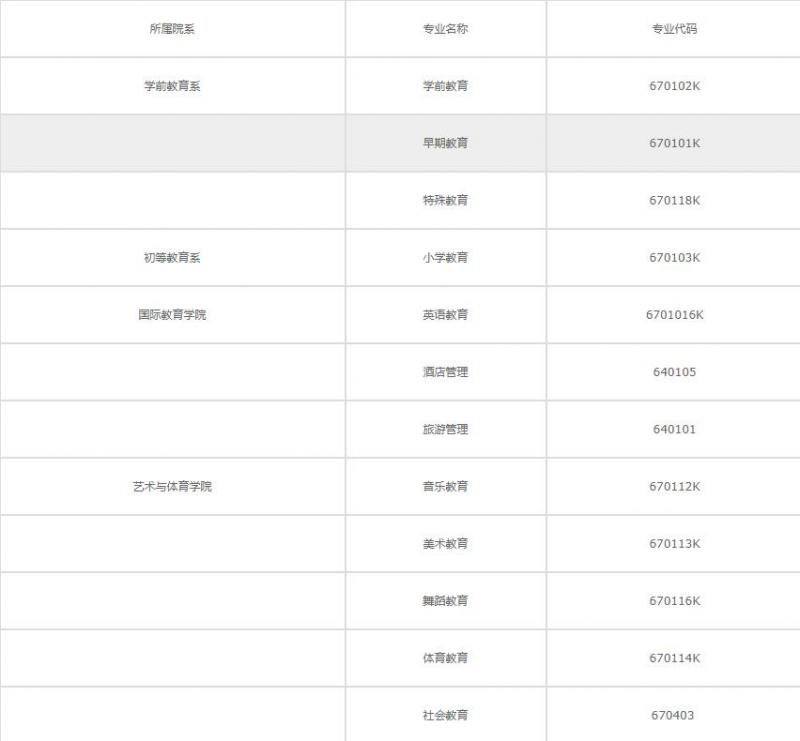Screen dimensions: 800x741
Task: Click the 英语教育 major name
Action: 445,315
